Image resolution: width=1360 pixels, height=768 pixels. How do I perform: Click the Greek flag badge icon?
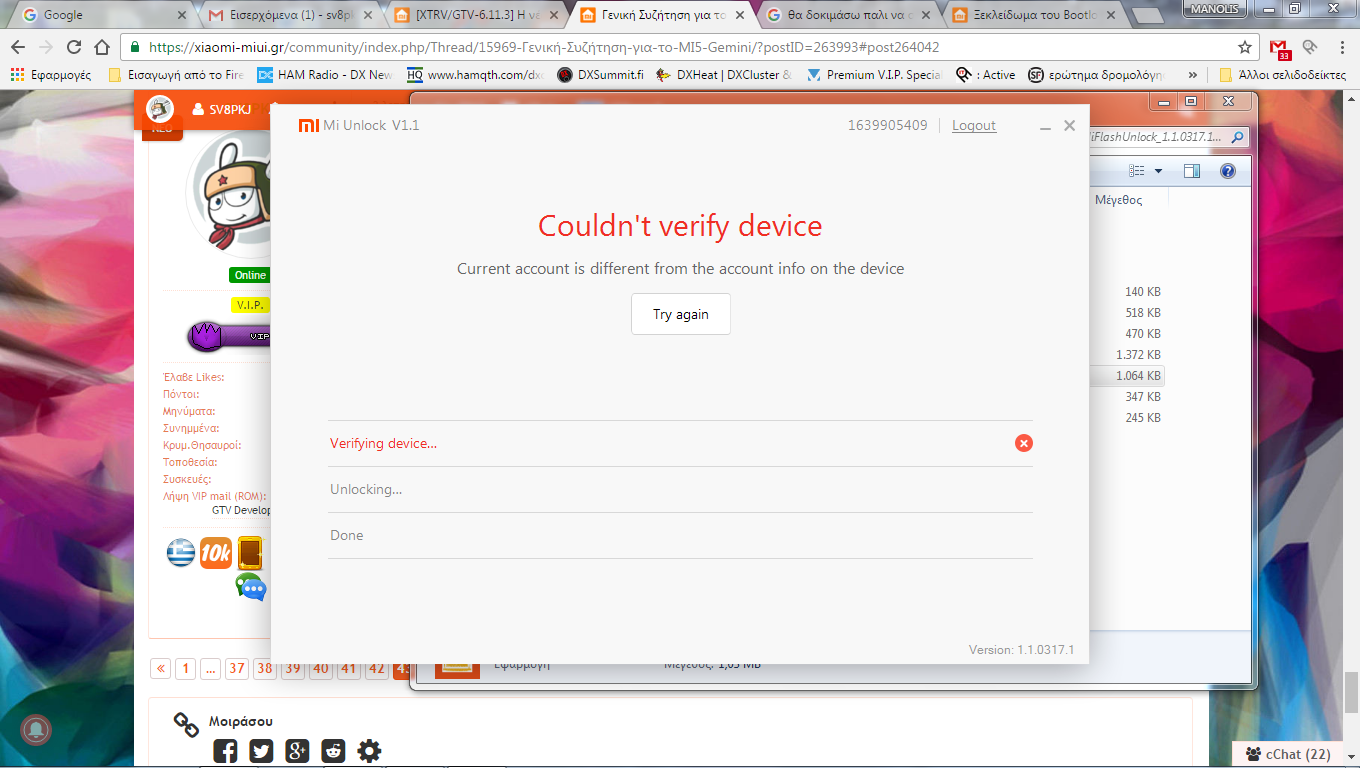(x=181, y=553)
